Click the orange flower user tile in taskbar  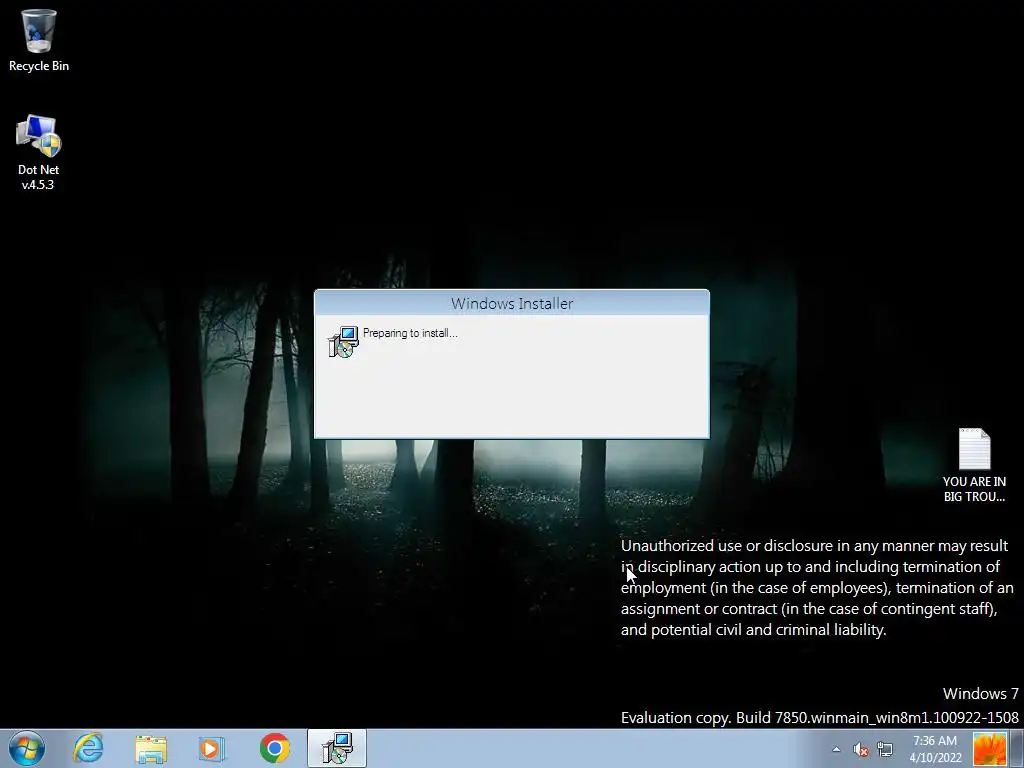[989, 749]
